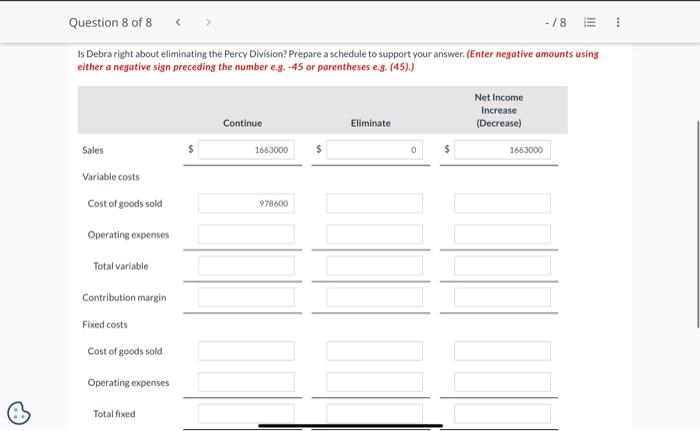The width and height of the screenshot is (700, 431).
Task: Click fixed Operating expenses Continue field
Action: (246, 382)
